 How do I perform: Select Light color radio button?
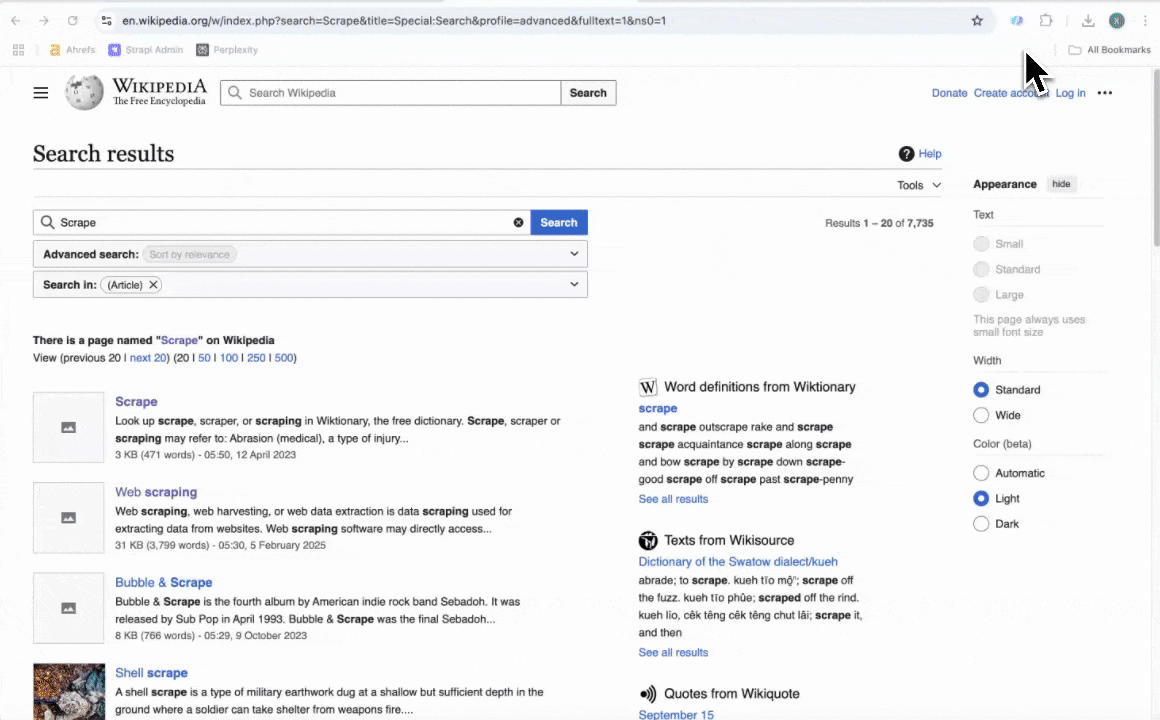click(x=981, y=498)
